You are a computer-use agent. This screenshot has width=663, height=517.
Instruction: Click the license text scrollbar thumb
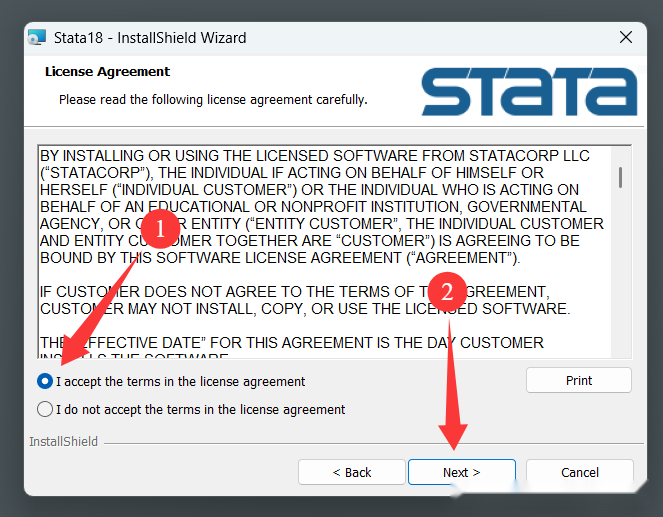click(x=620, y=177)
